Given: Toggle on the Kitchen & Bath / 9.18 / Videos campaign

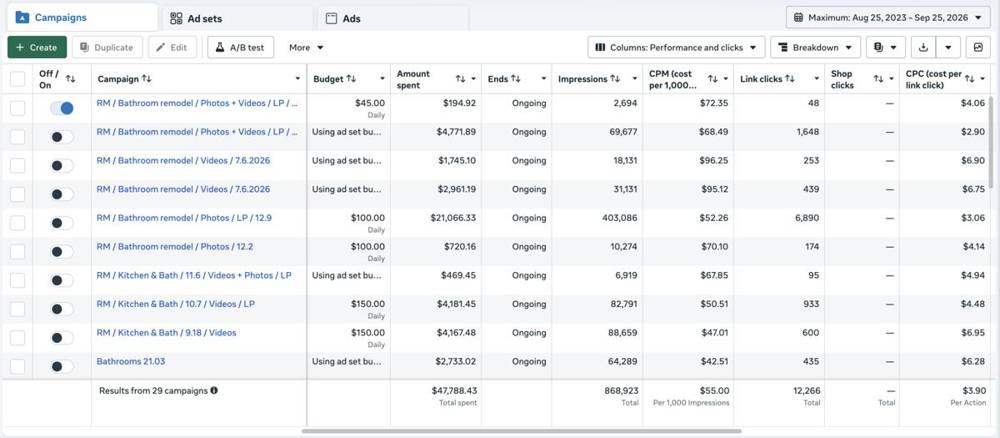Looking at the screenshot, I should coord(62,338).
